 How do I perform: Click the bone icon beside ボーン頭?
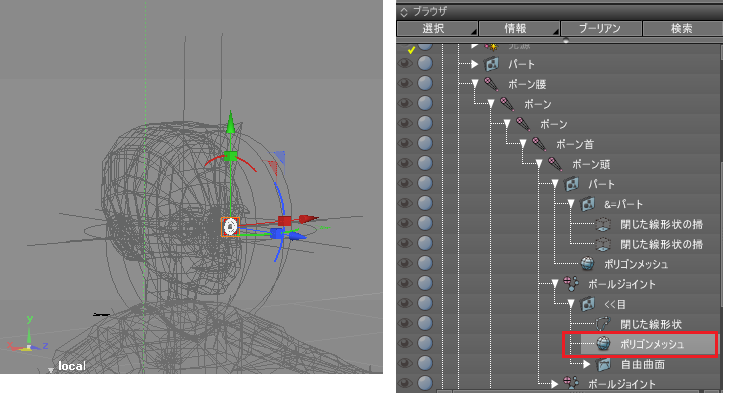pos(555,164)
